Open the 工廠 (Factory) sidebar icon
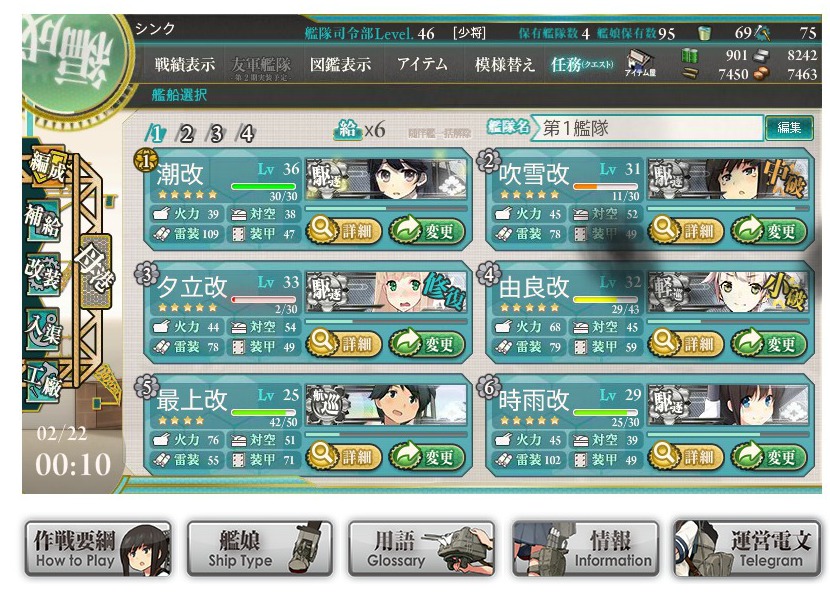The width and height of the screenshot is (830, 595). [44, 381]
